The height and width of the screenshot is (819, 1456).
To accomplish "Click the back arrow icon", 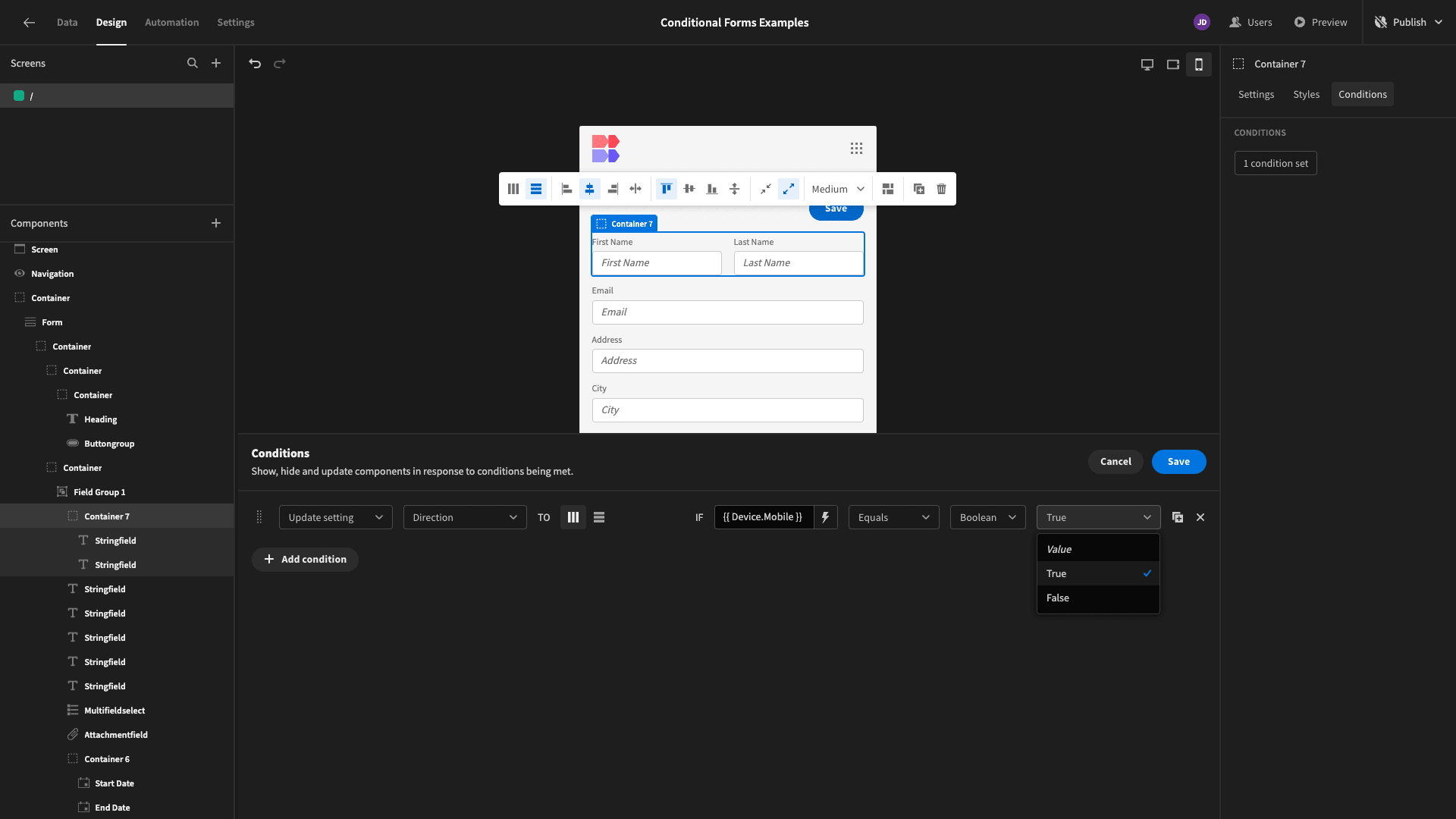I will point(29,23).
